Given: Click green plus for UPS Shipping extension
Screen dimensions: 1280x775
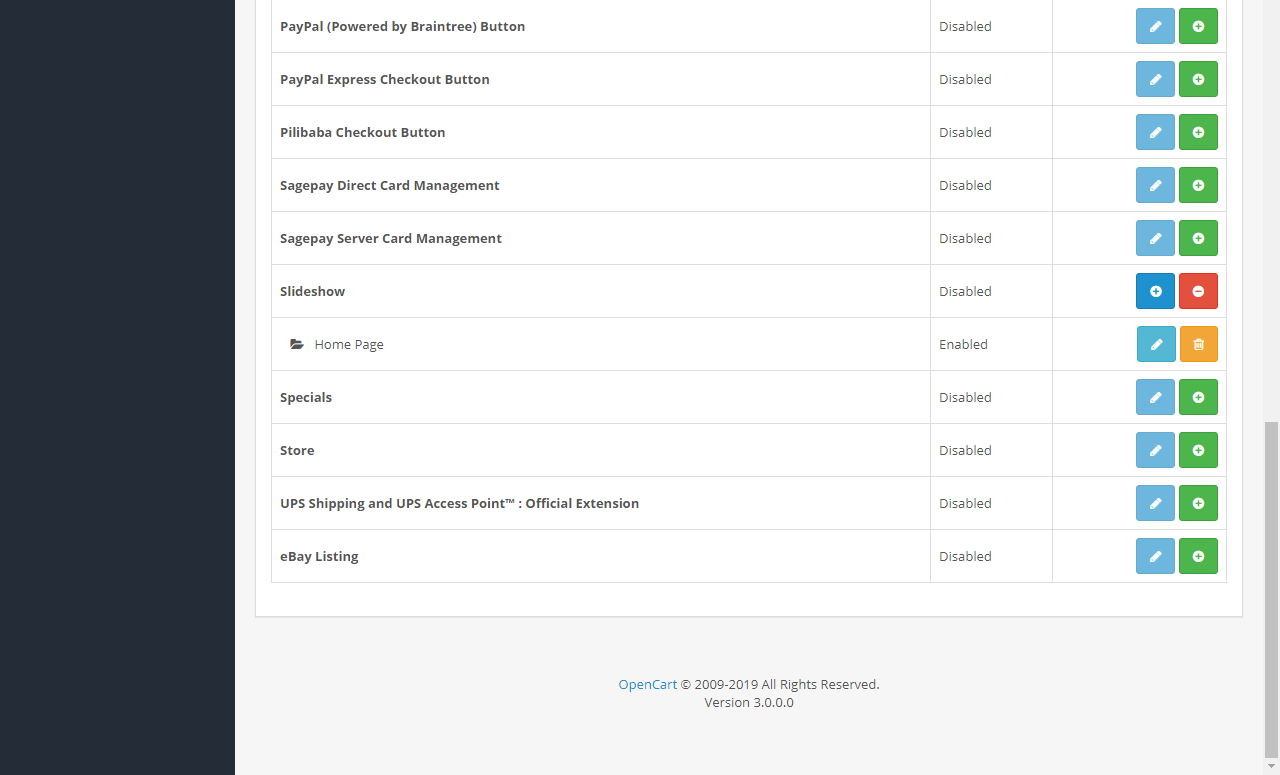Looking at the screenshot, I should pyautogui.click(x=1198, y=503).
